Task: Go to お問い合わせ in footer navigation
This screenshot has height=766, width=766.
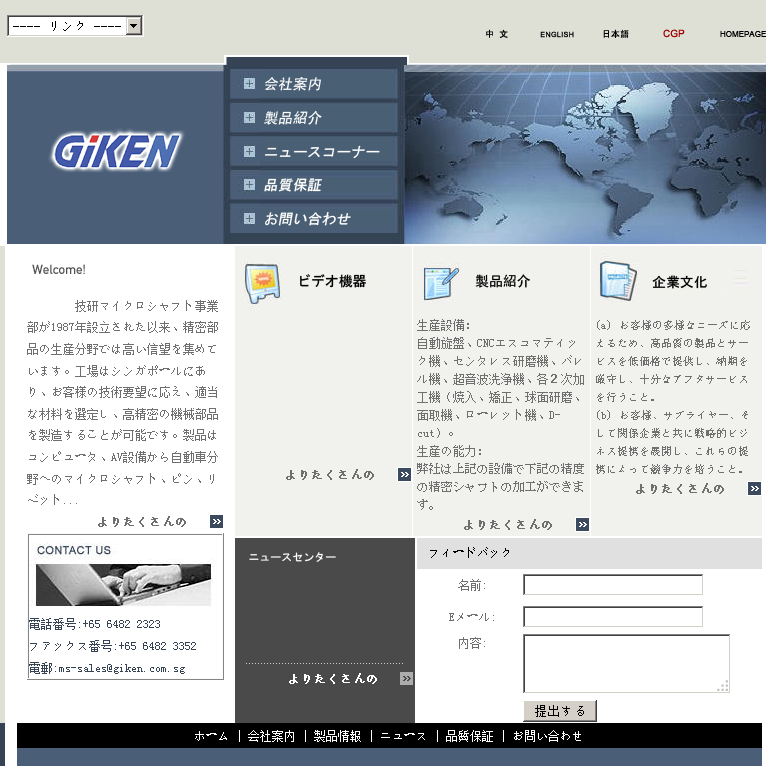Action: pos(547,736)
